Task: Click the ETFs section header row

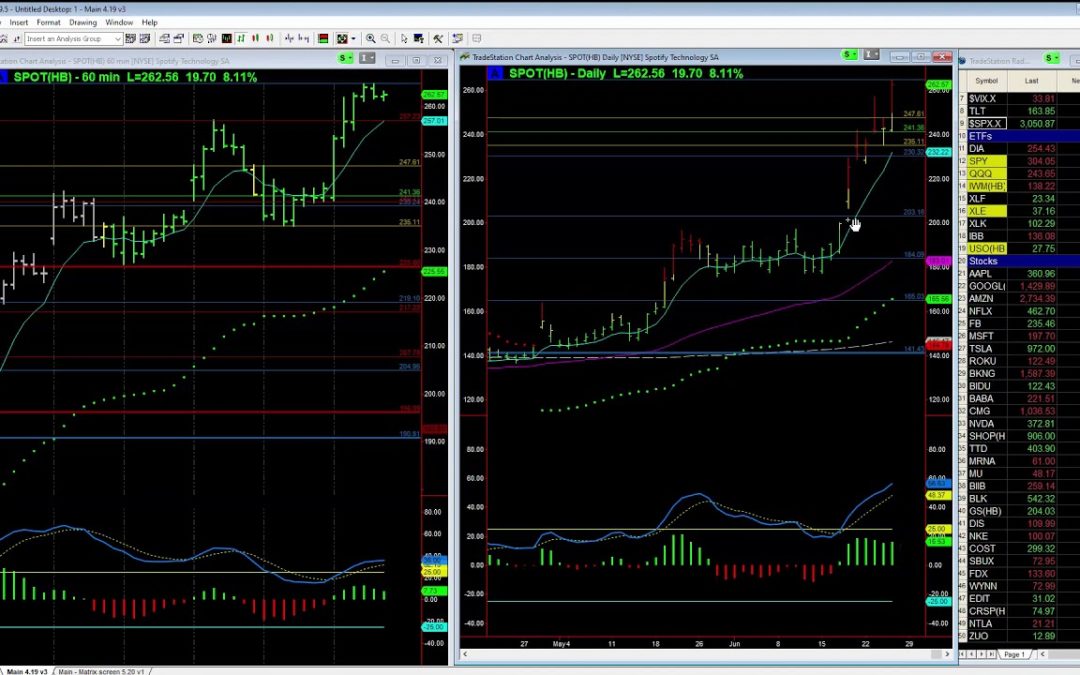Action: click(x=1024, y=136)
